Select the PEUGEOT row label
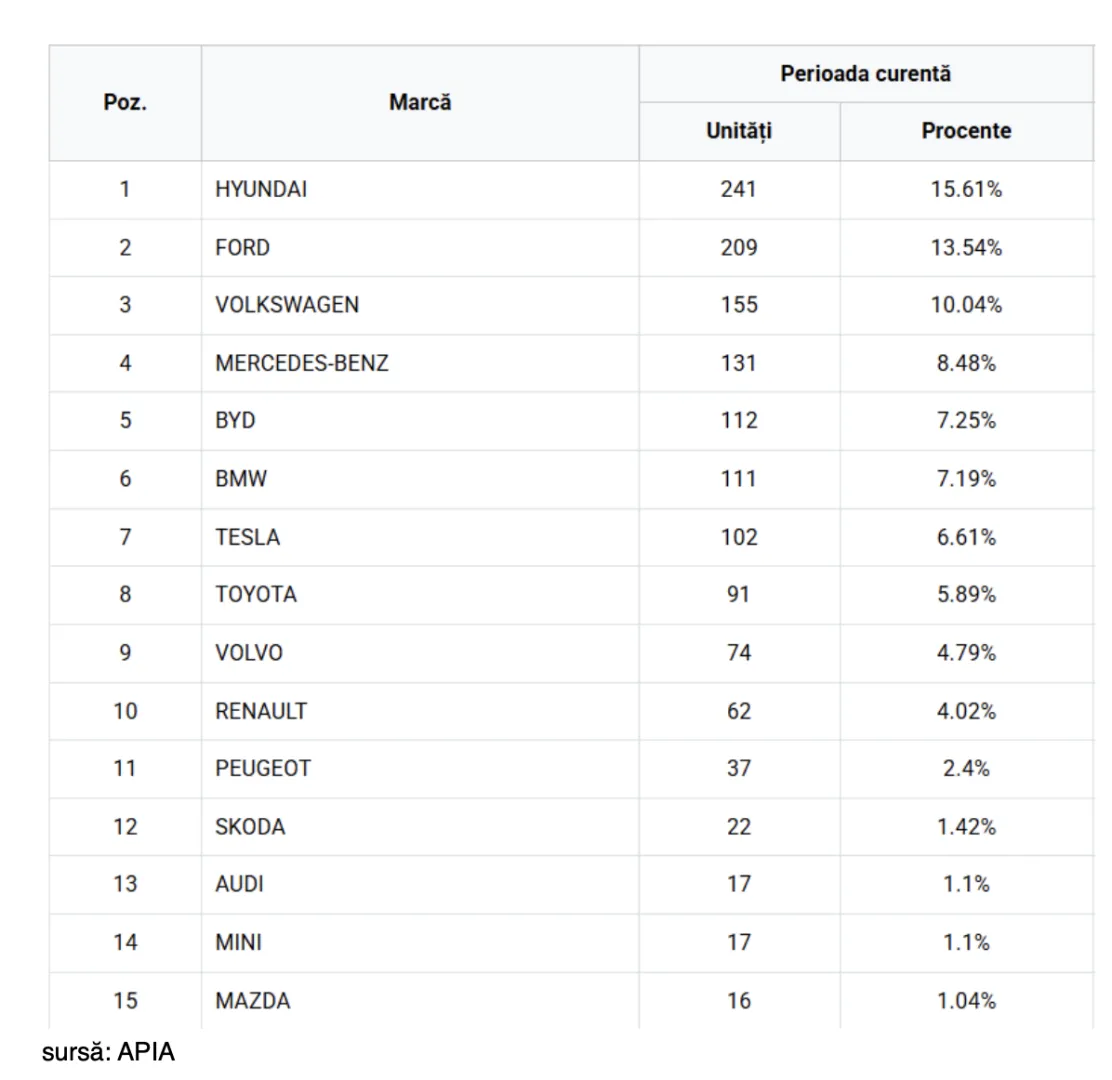This screenshot has height=1080, width=1112. (x=263, y=769)
